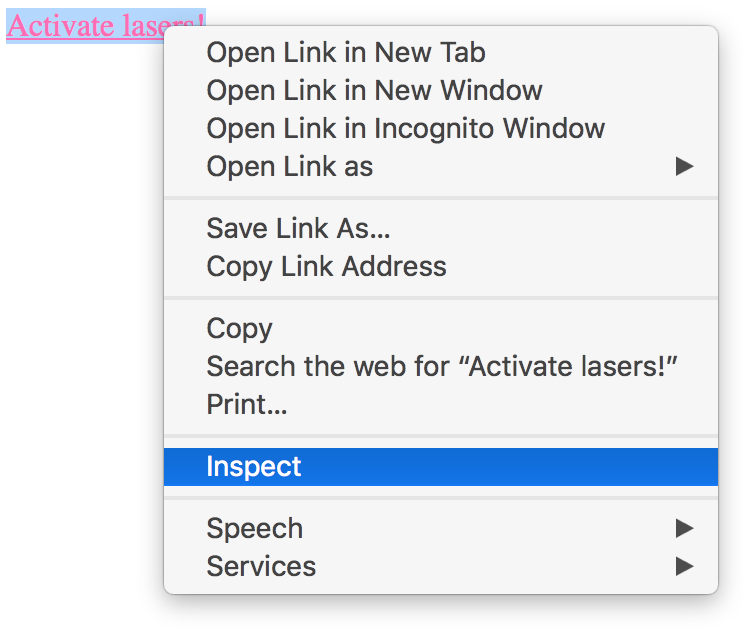This screenshot has height=628, width=744.
Task: Choose Open Link in New Window
Action: point(374,90)
